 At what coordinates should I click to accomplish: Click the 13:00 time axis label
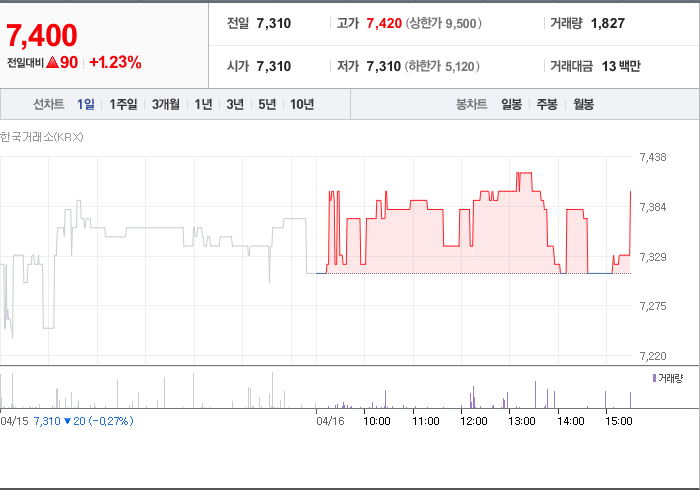tap(522, 421)
